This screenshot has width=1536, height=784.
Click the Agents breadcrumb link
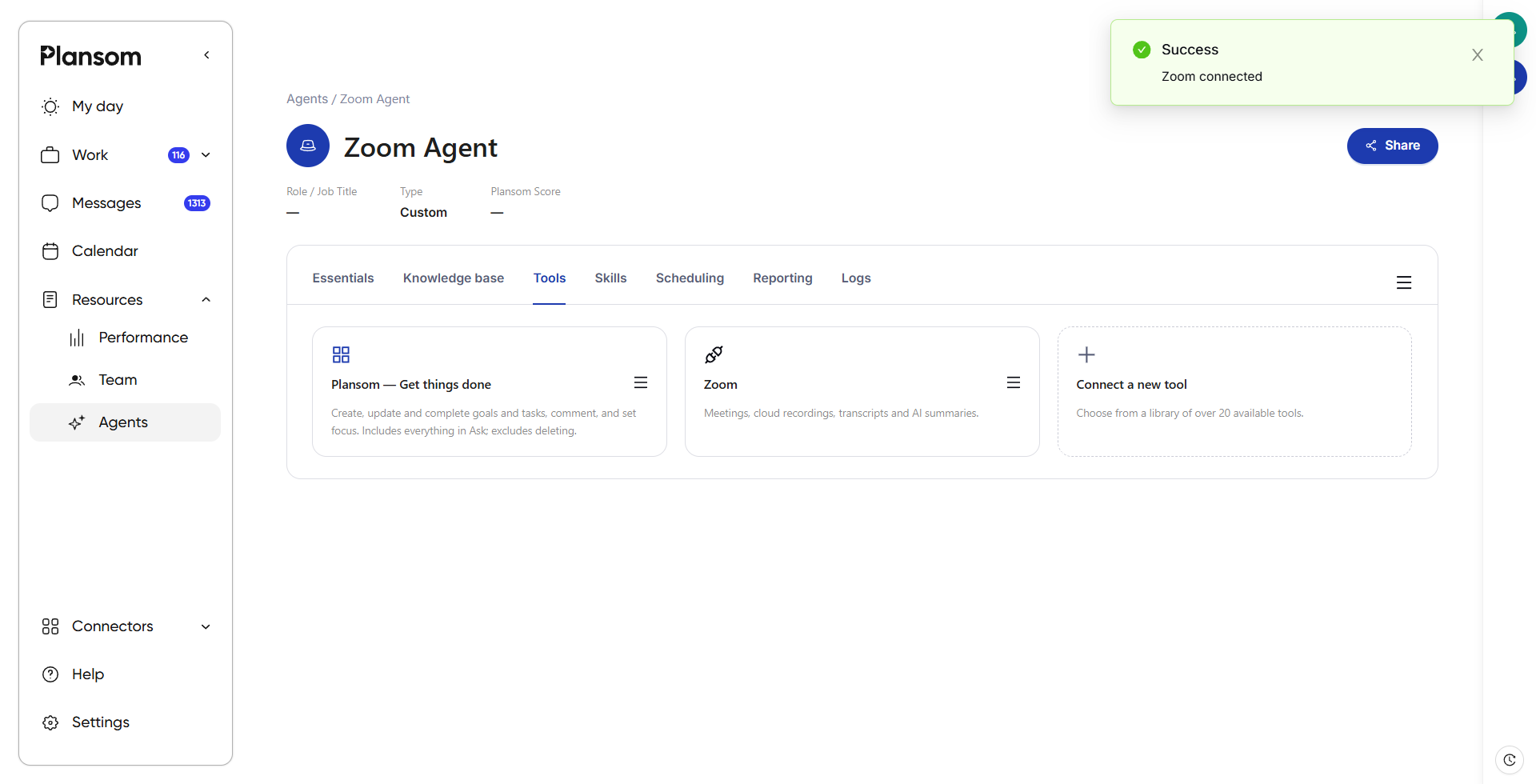(307, 99)
